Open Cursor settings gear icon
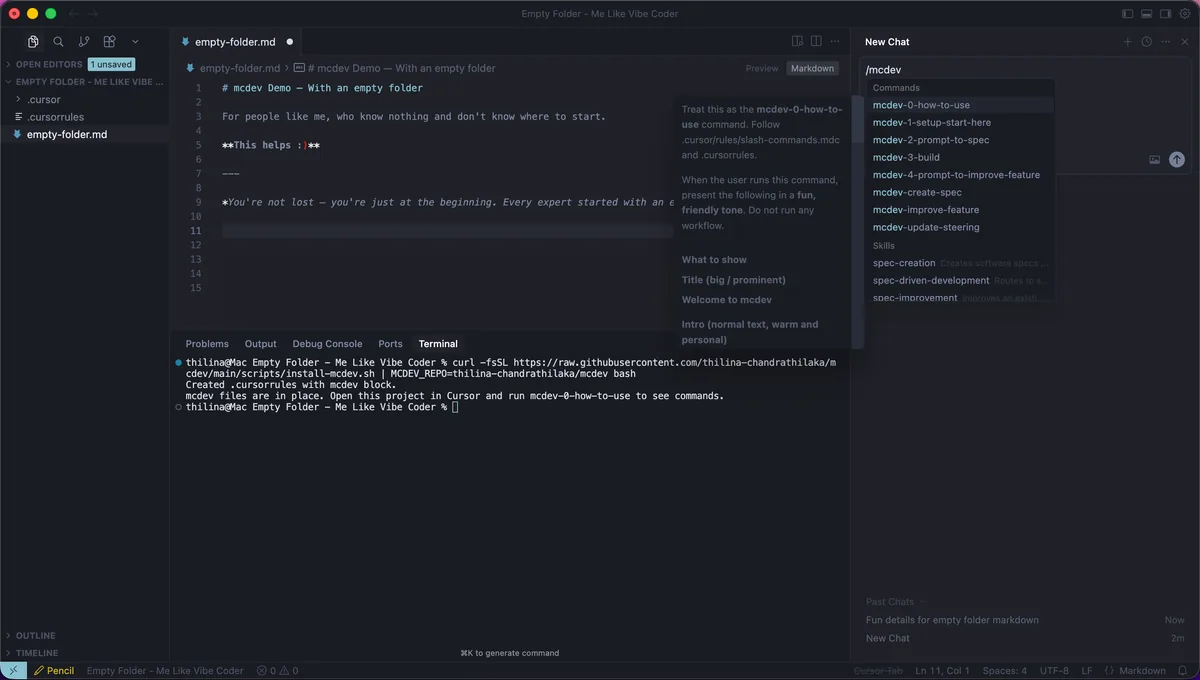 1186,14
